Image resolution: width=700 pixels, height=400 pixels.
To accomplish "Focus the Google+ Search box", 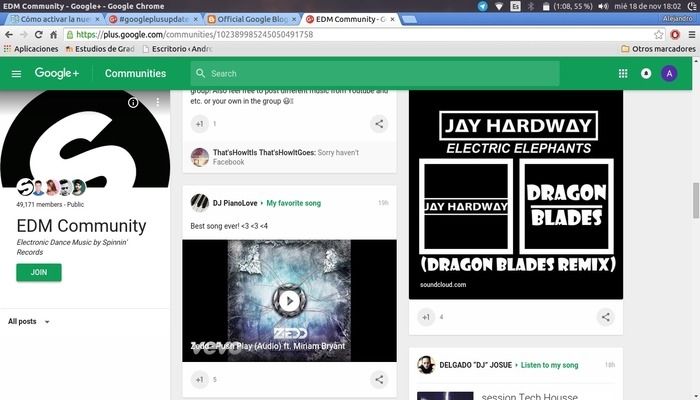I will [x=375, y=74].
